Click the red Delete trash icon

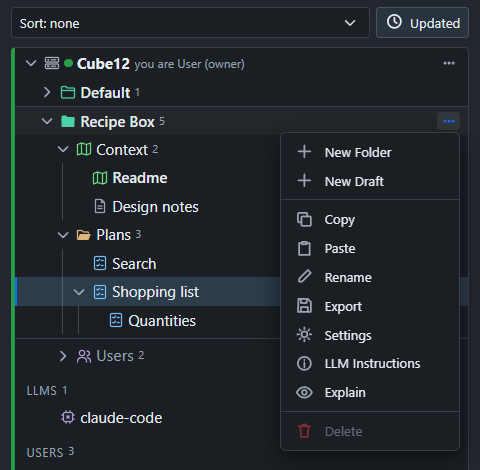click(304, 431)
